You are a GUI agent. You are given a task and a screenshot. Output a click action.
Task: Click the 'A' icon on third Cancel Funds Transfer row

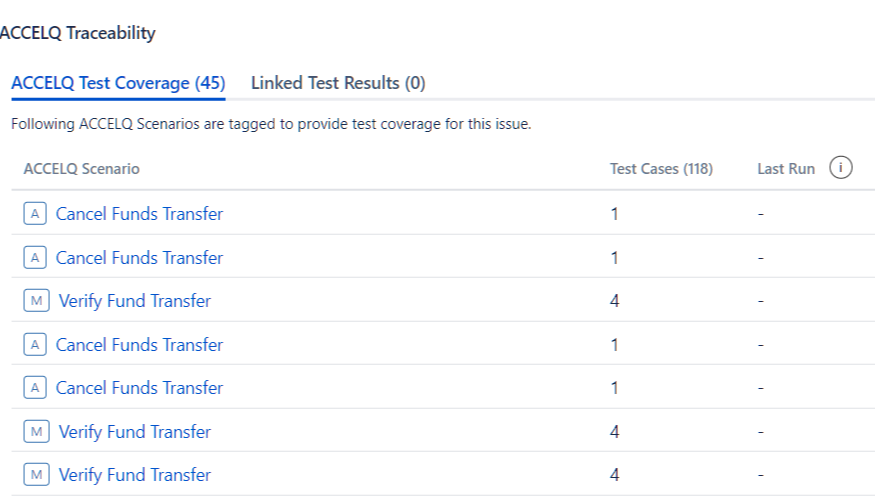pyautogui.click(x=36, y=345)
